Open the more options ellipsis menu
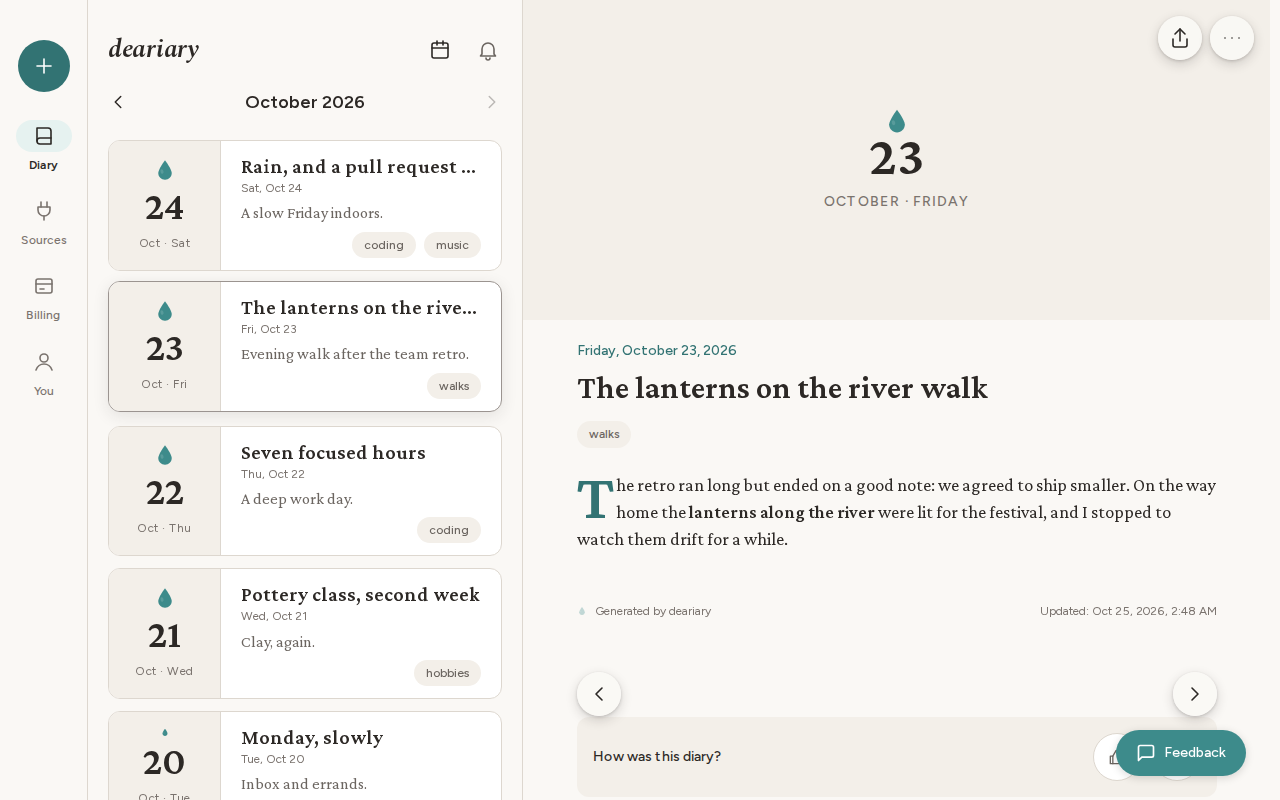Viewport: 1280px width, 800px height. pyautogui.click(x=1232, y=38)
